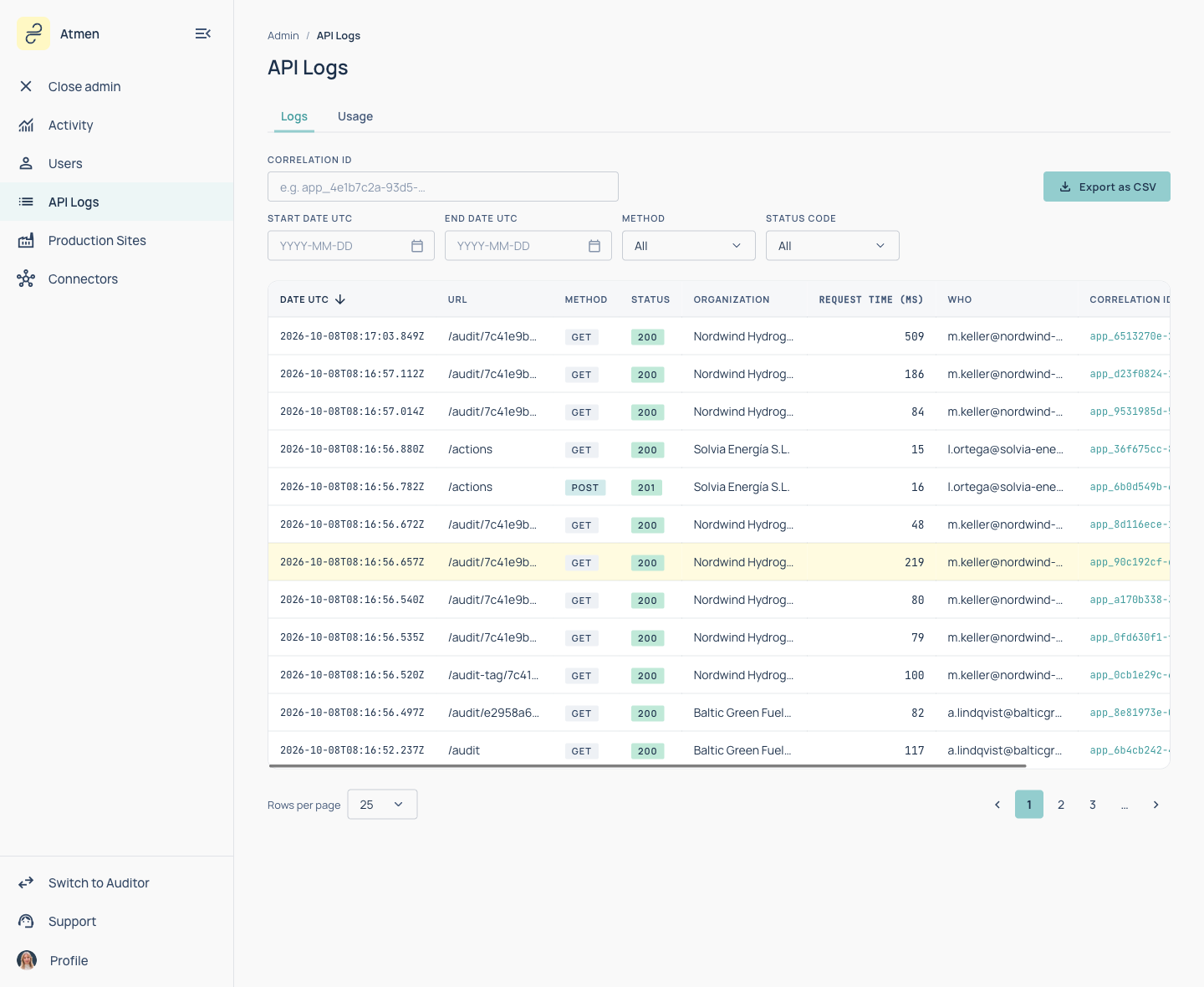The width and height of the screenshot is (1204, 987).
Task: Open the End Date calendar icon
Action: click(594, 246)
